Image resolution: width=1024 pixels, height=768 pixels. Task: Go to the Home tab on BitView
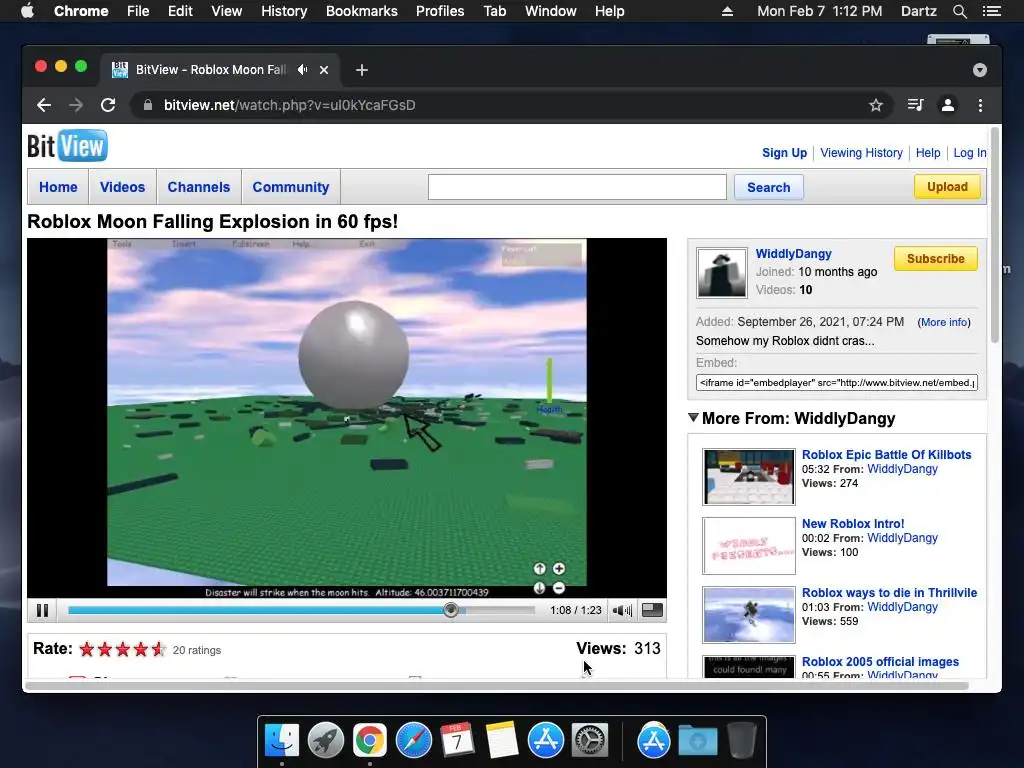click(58, 187)
